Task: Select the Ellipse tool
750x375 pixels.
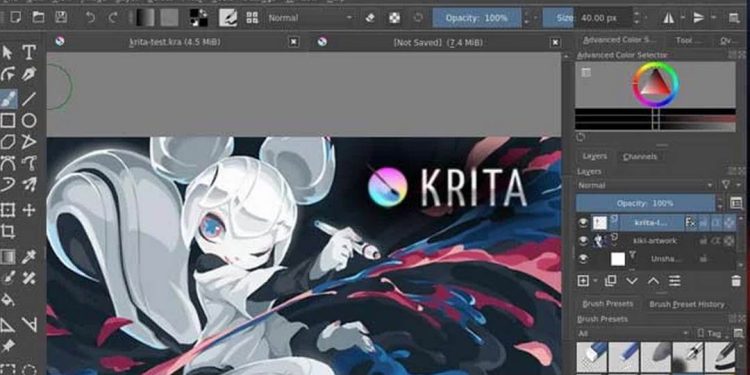Action: (x=29, y=121)
